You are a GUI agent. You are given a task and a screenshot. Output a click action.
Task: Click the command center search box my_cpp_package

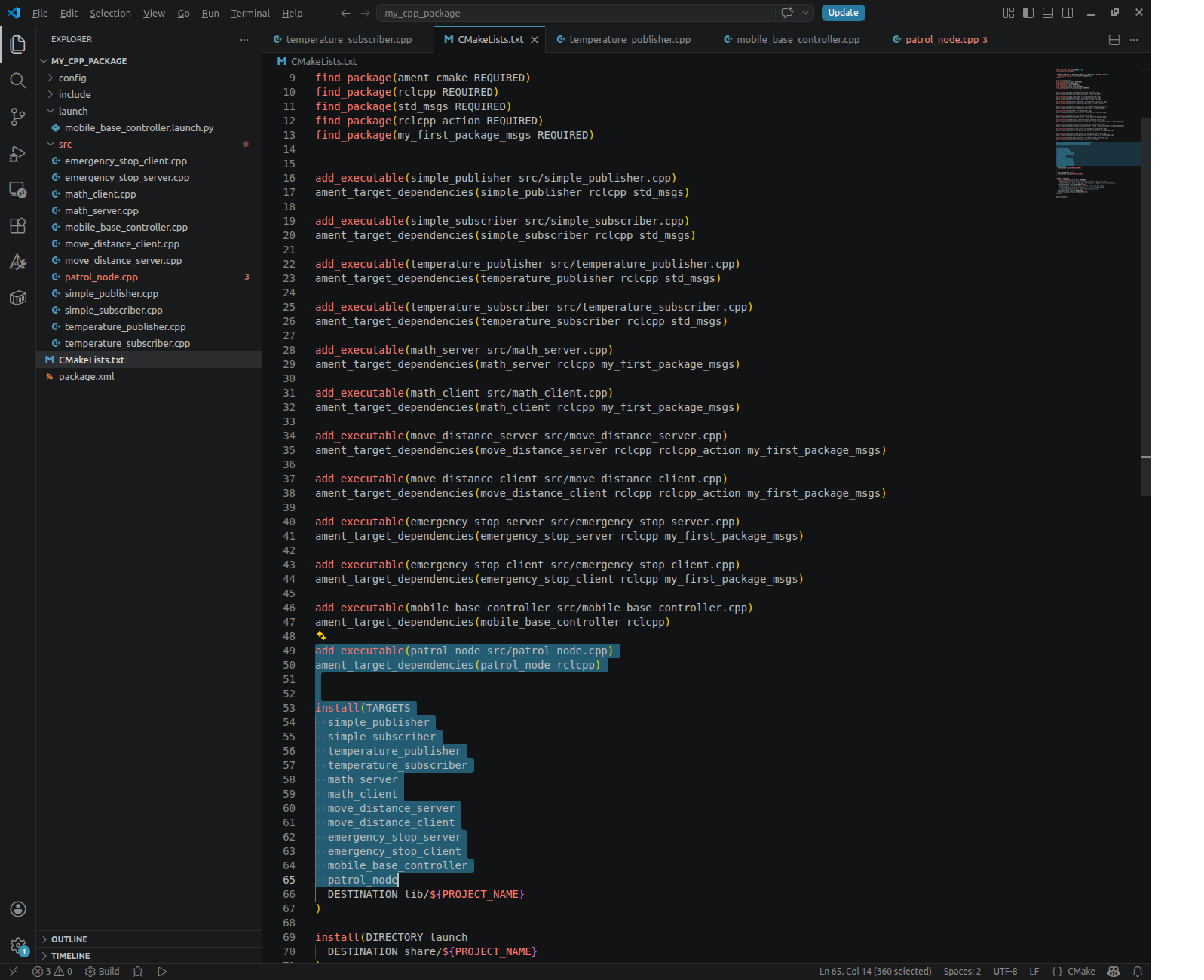pyautogui.click(x=576, y=13)
